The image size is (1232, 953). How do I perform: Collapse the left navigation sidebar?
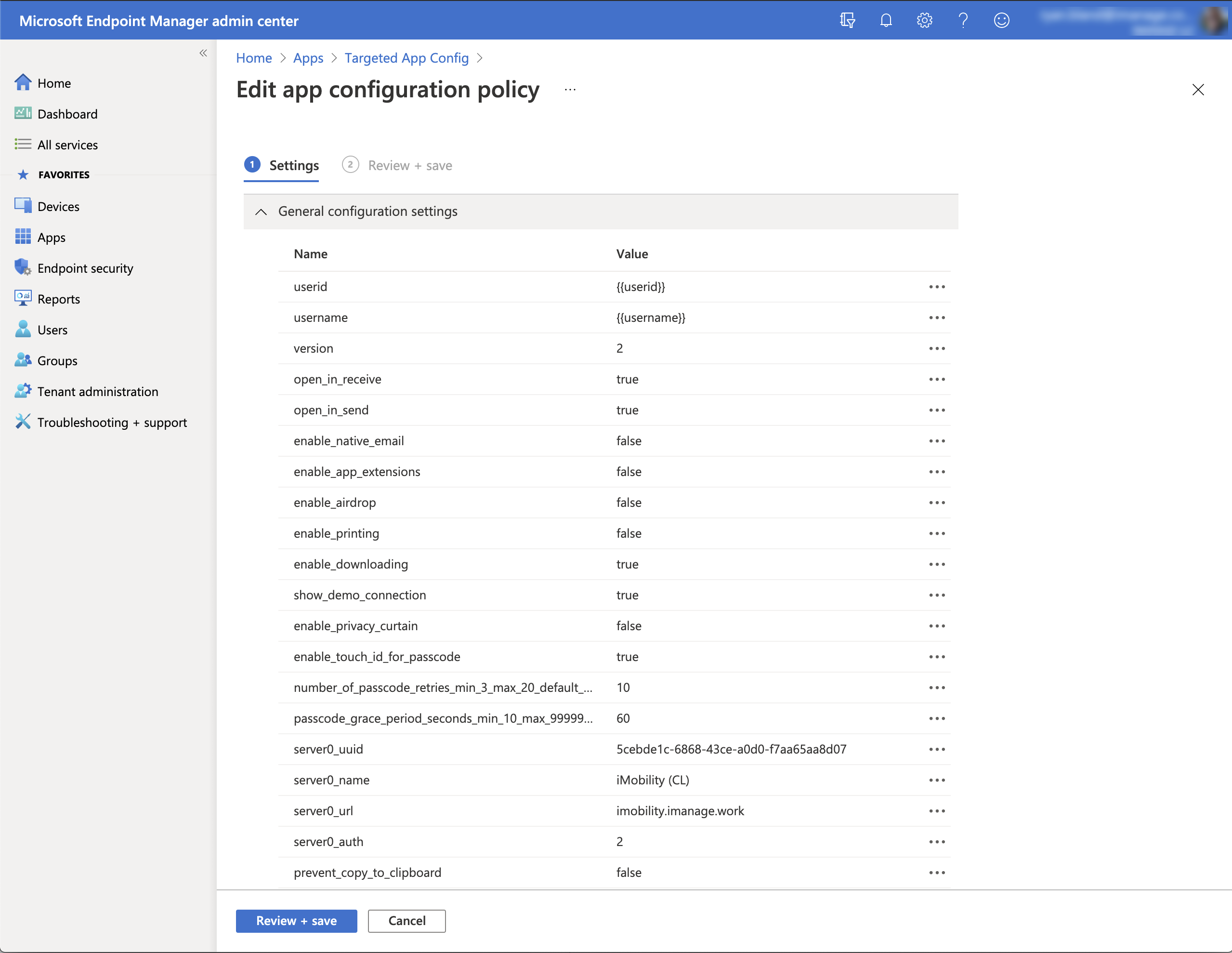pos(203,53)
